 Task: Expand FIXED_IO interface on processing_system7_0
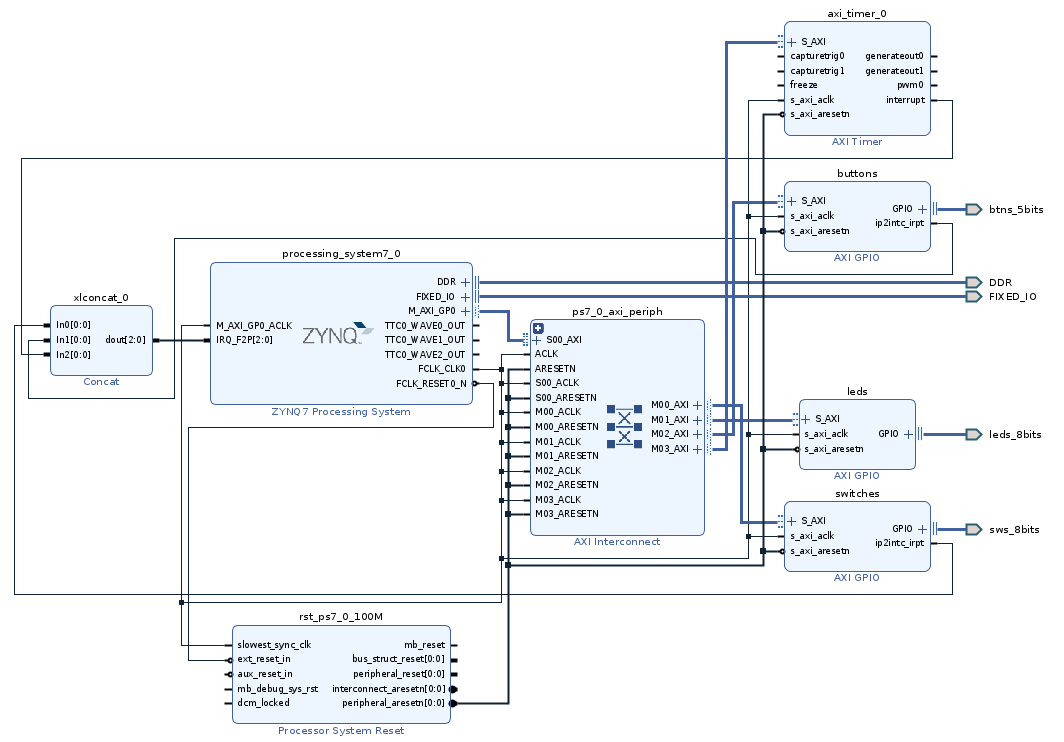point(466,297)
